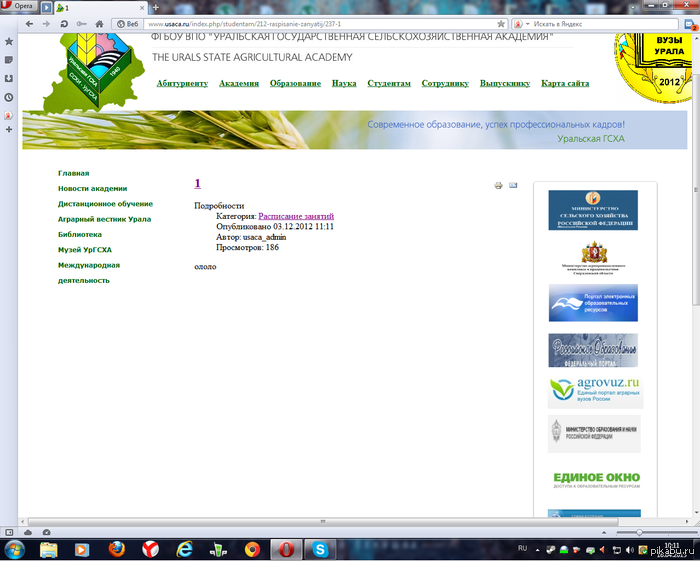Viewport: 700px width, 562px height.
Task: Open Yandex browser from the taskbar
Action: 150,549
